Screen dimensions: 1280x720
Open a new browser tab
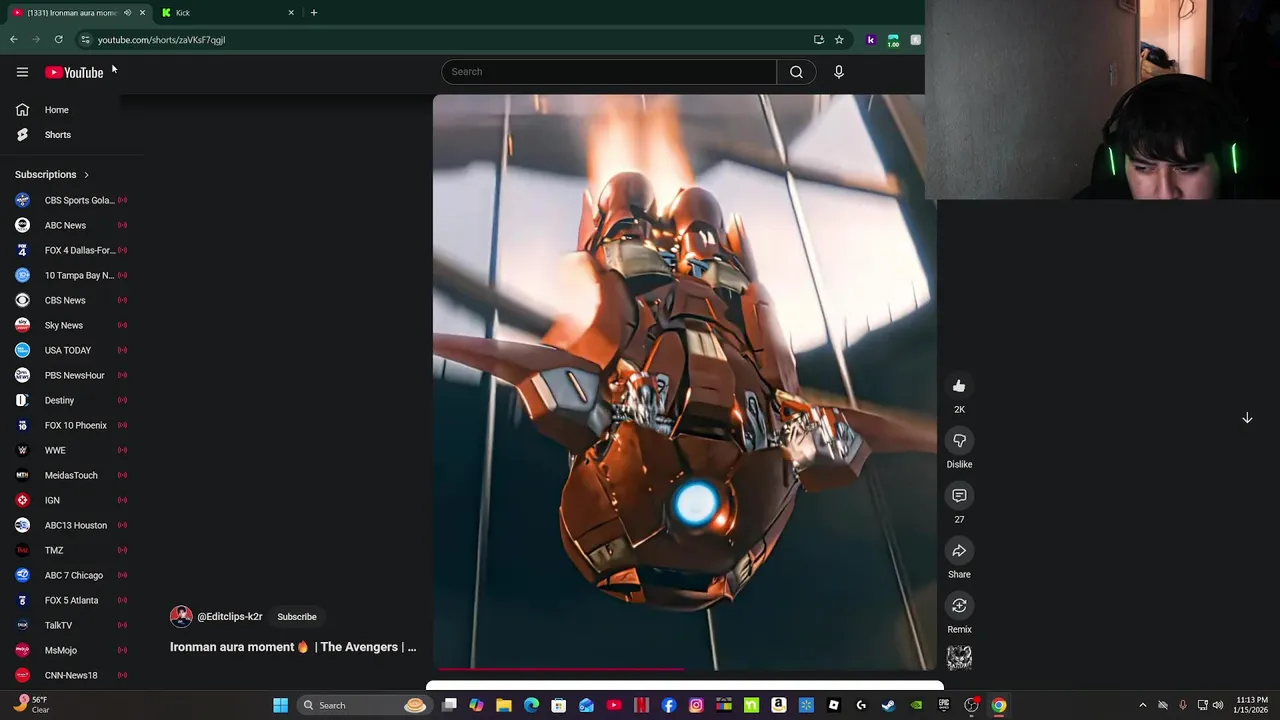coord(314,13)
